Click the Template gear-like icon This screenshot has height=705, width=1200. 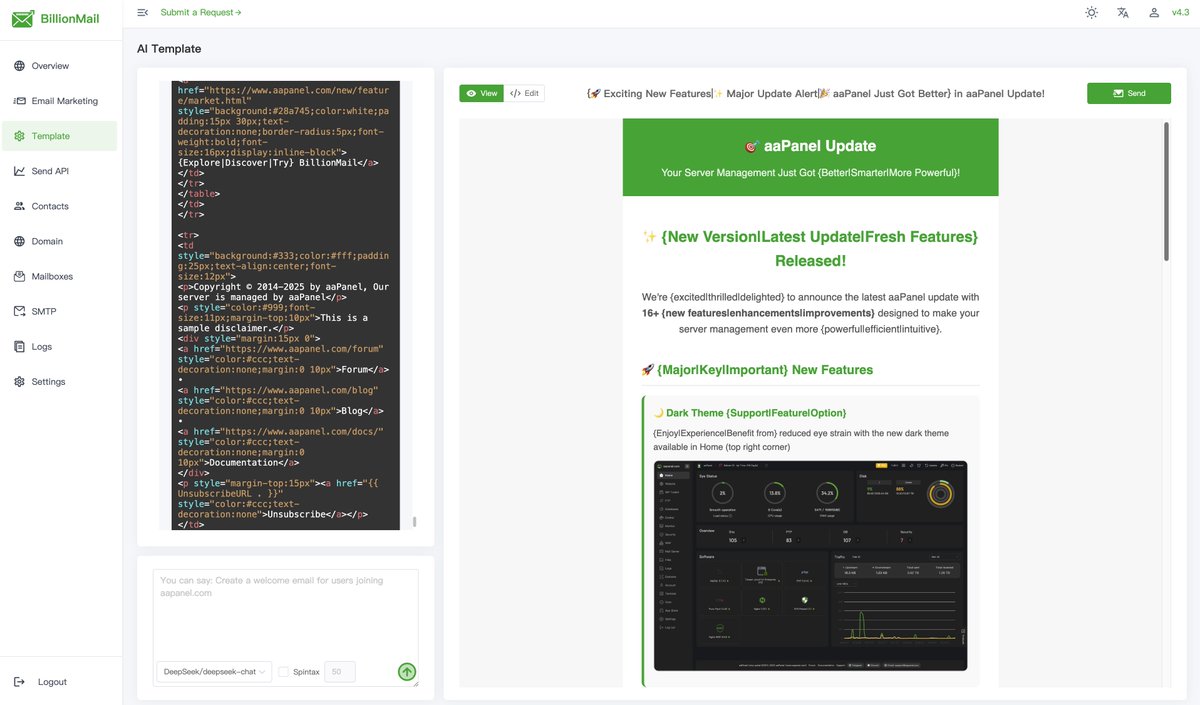(x=20, y=136)
